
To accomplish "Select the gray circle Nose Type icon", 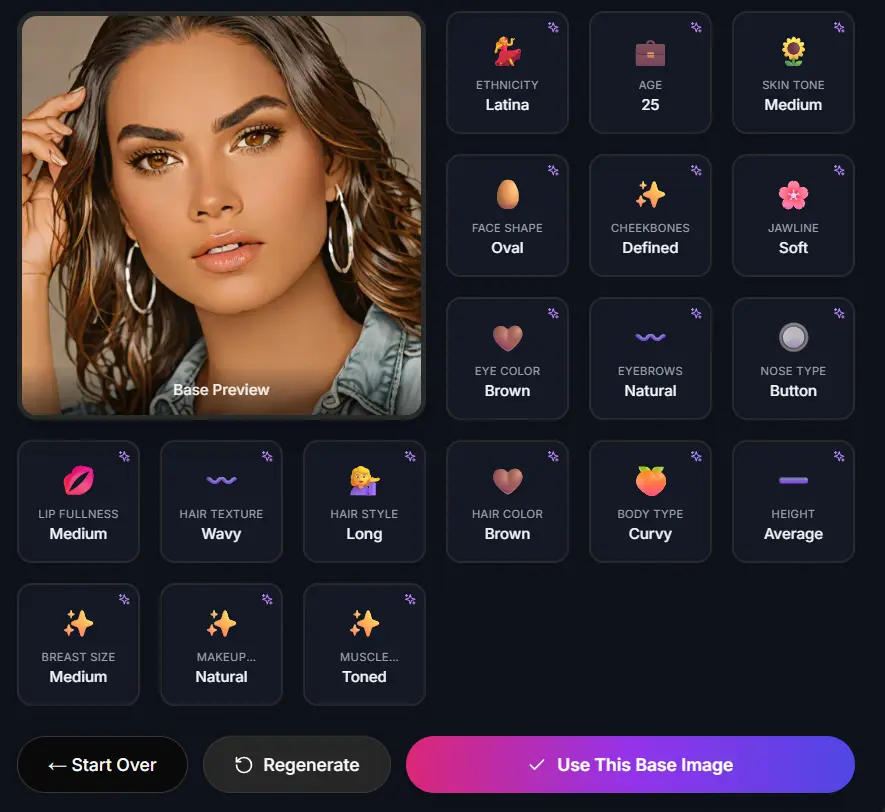I will [793, 337].
